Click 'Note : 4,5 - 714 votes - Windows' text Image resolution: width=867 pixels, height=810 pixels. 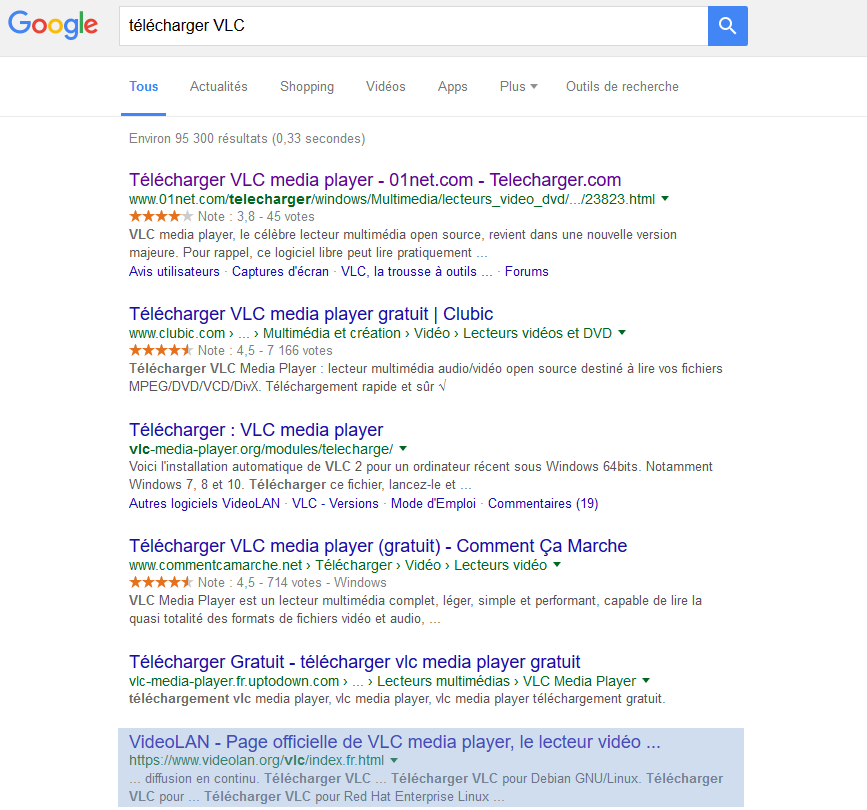292,583
